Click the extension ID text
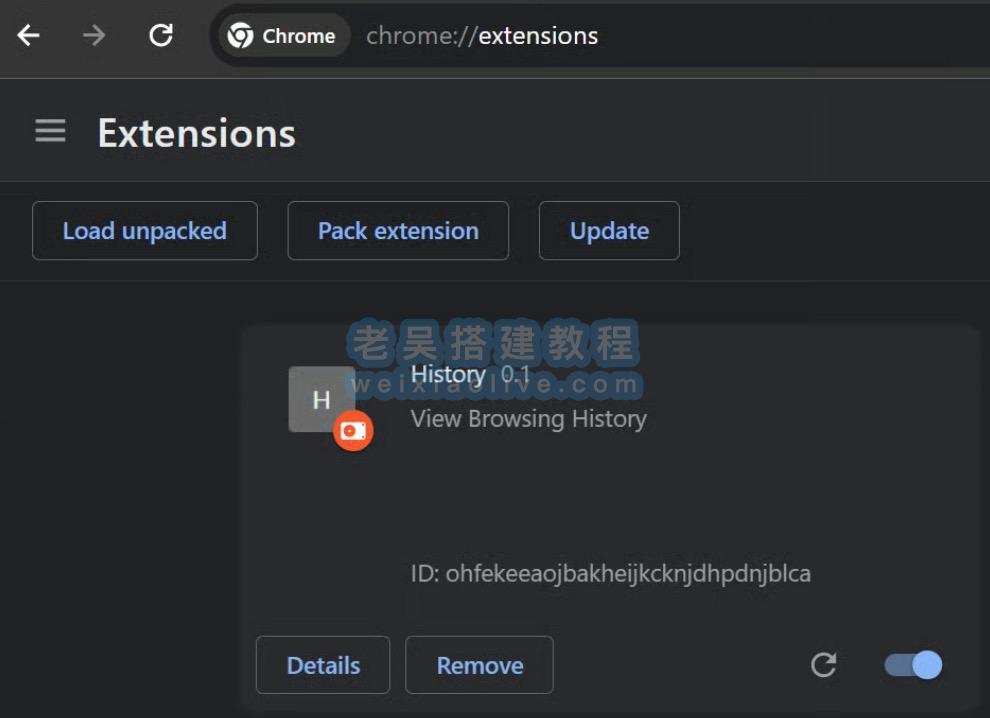Screen dimensions: 990x718 click(x=610, y=573)
